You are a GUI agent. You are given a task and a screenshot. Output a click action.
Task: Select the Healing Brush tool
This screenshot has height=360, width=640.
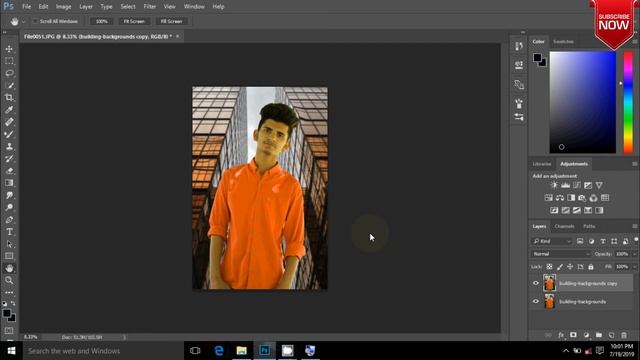tap(9, 122)
